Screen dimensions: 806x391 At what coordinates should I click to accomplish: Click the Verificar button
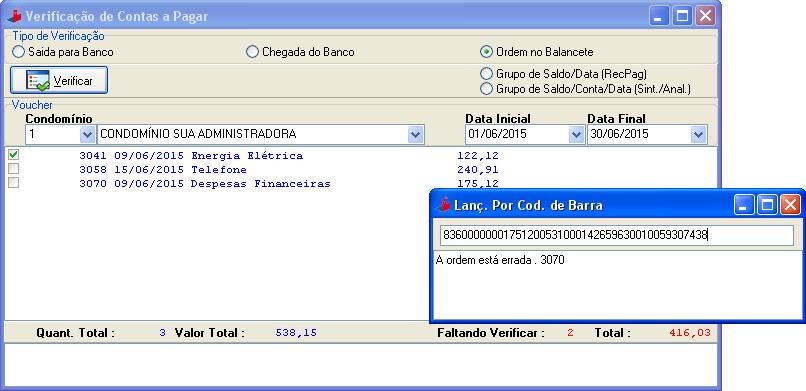59,80
